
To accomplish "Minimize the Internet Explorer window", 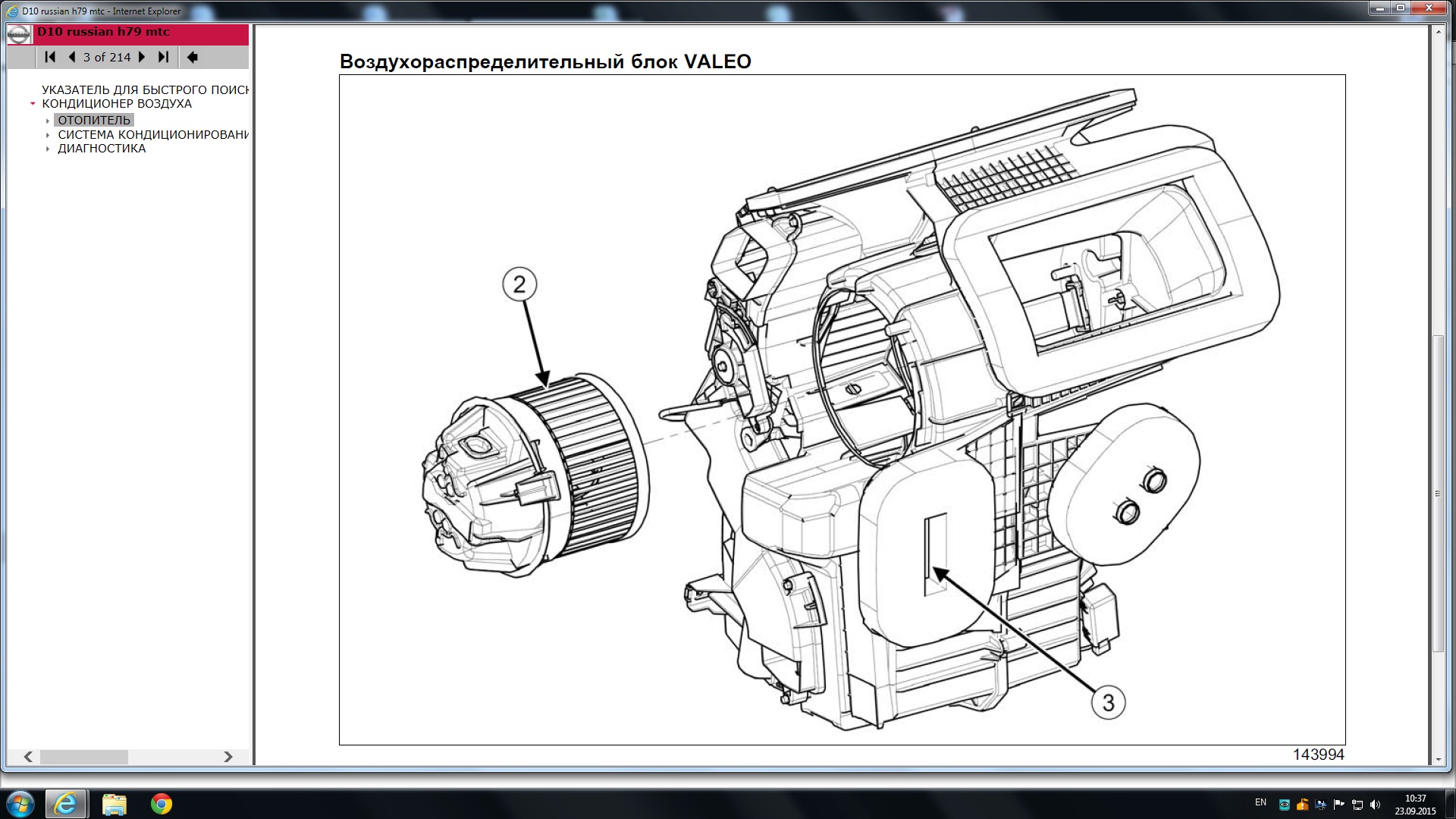I will click(1379, 8).
